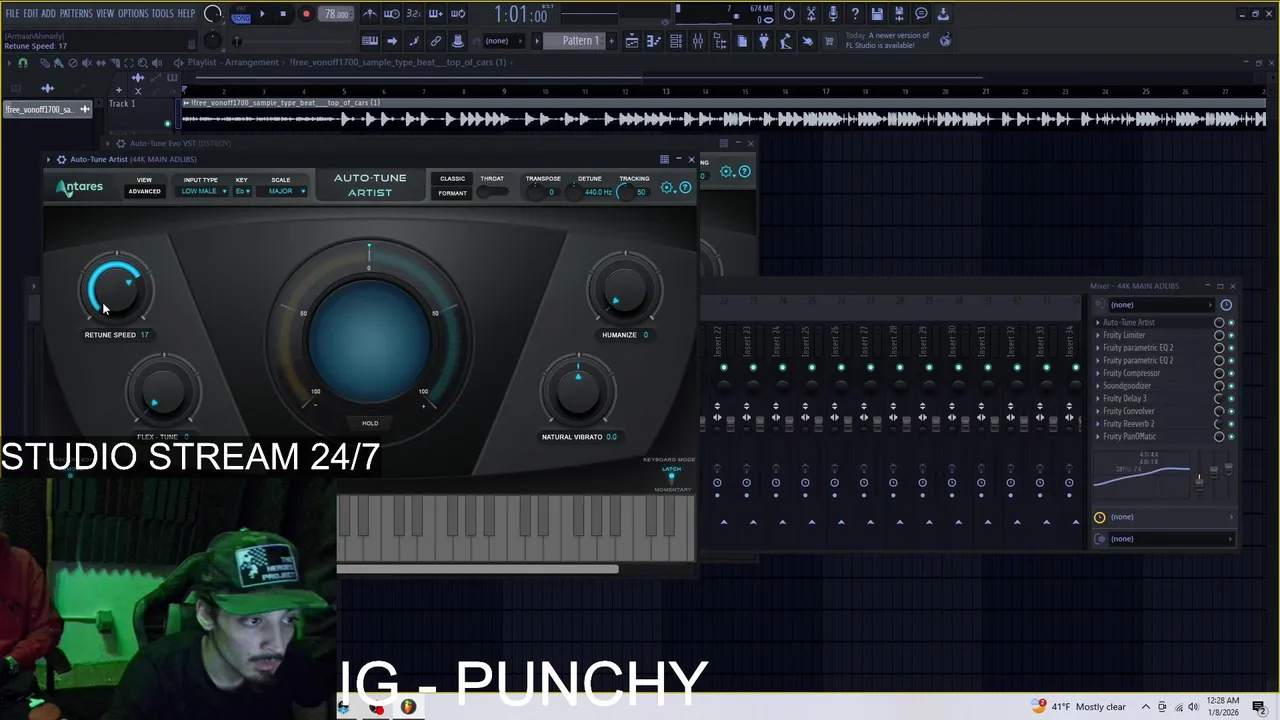Image resolution: width=1280 pixels, height=720 pixels.
Task: Click the TRACKING knob
Action: (624, 192)
